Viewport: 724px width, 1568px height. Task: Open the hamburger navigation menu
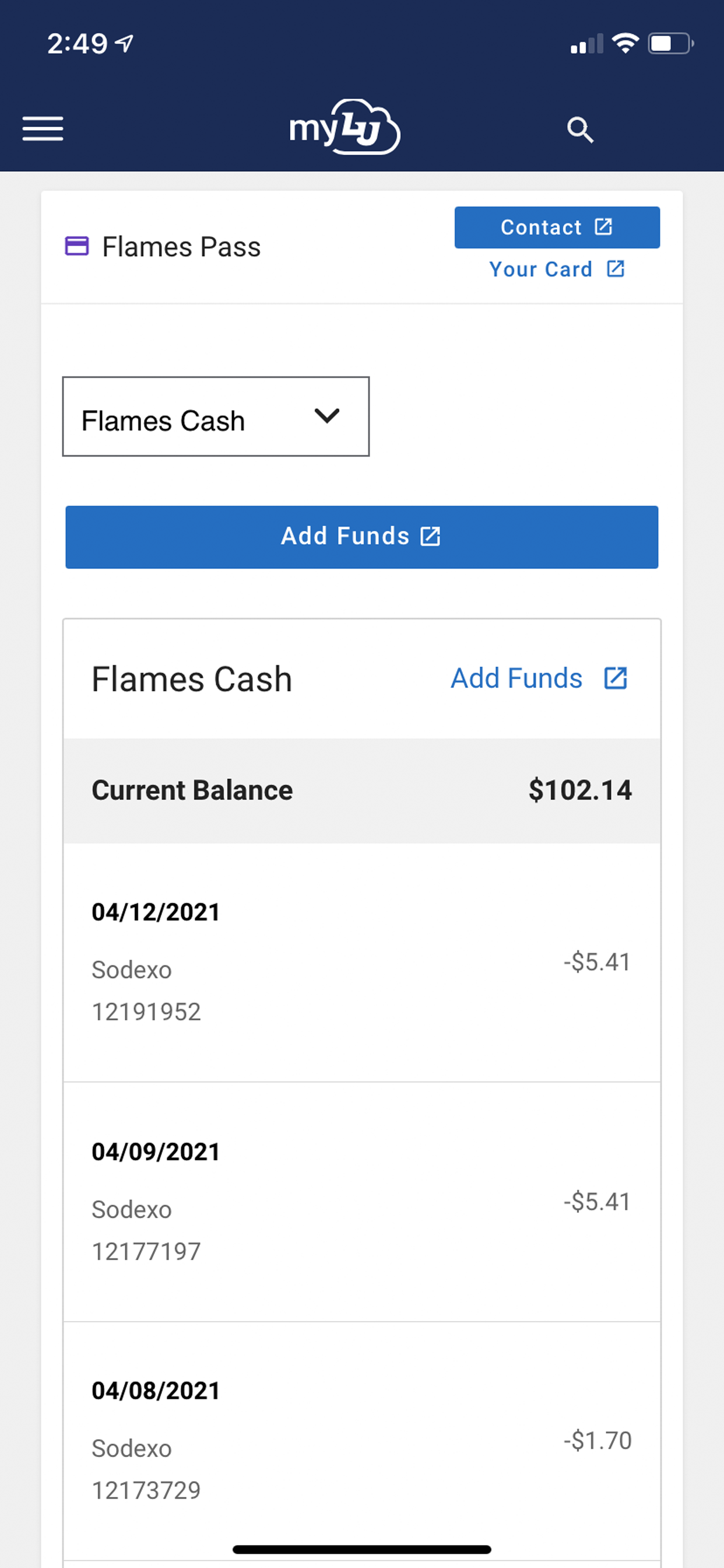[43, 128]
